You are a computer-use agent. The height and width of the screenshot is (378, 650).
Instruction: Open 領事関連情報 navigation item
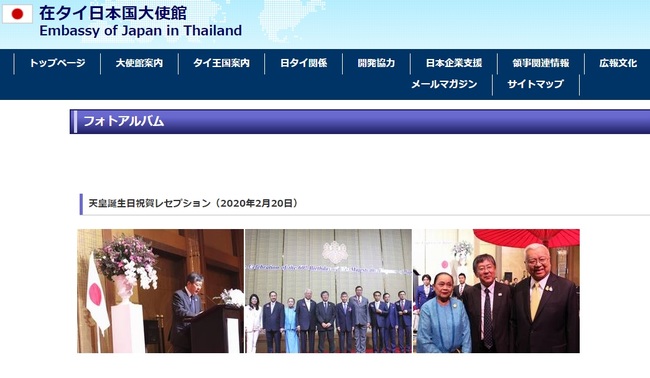pyautogui.click(x=541, y=63)
